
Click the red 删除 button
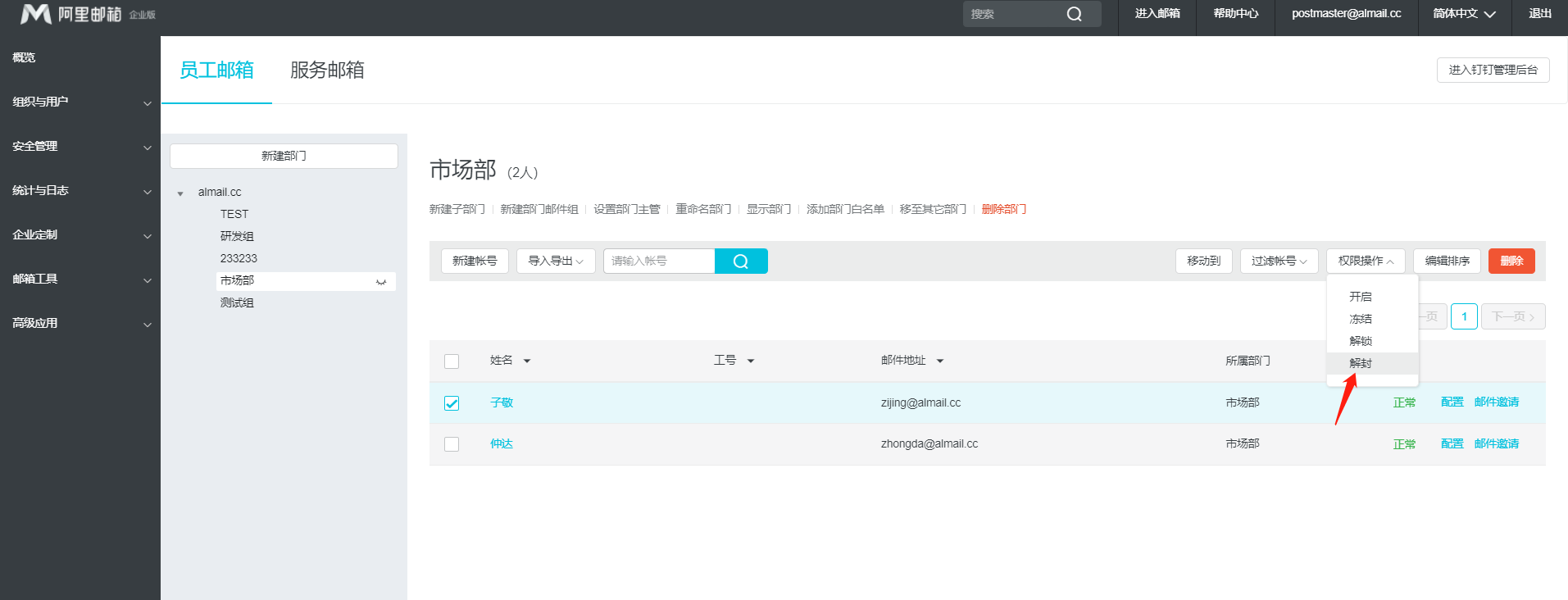(1511, 261)
